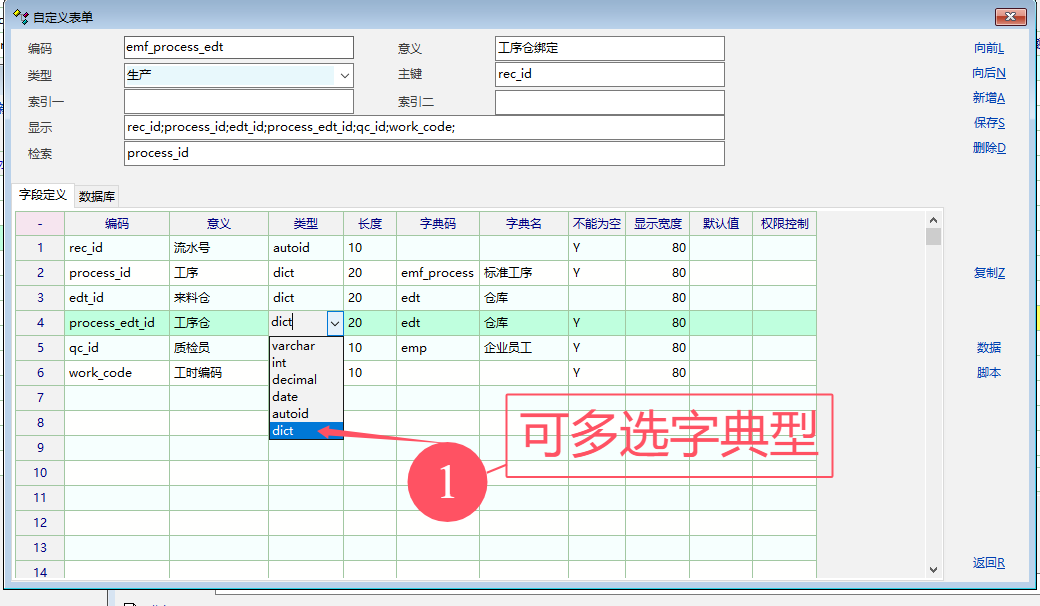1040x606 pixels.
Task: Click the 编码 field containing emf_process_edt
Action: click(x=238, y=48)
